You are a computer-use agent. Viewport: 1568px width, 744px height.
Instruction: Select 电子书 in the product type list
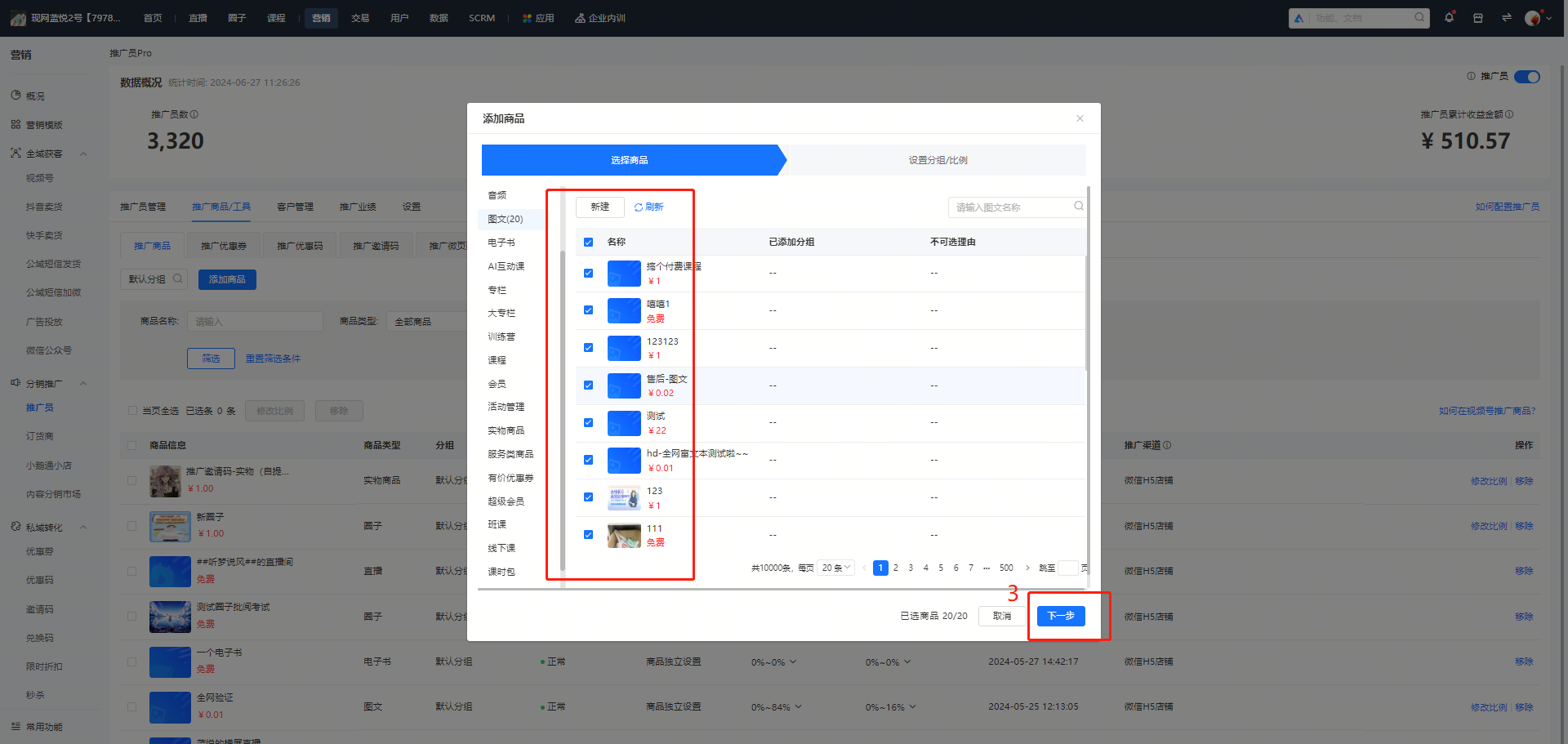tap(501, 243)
